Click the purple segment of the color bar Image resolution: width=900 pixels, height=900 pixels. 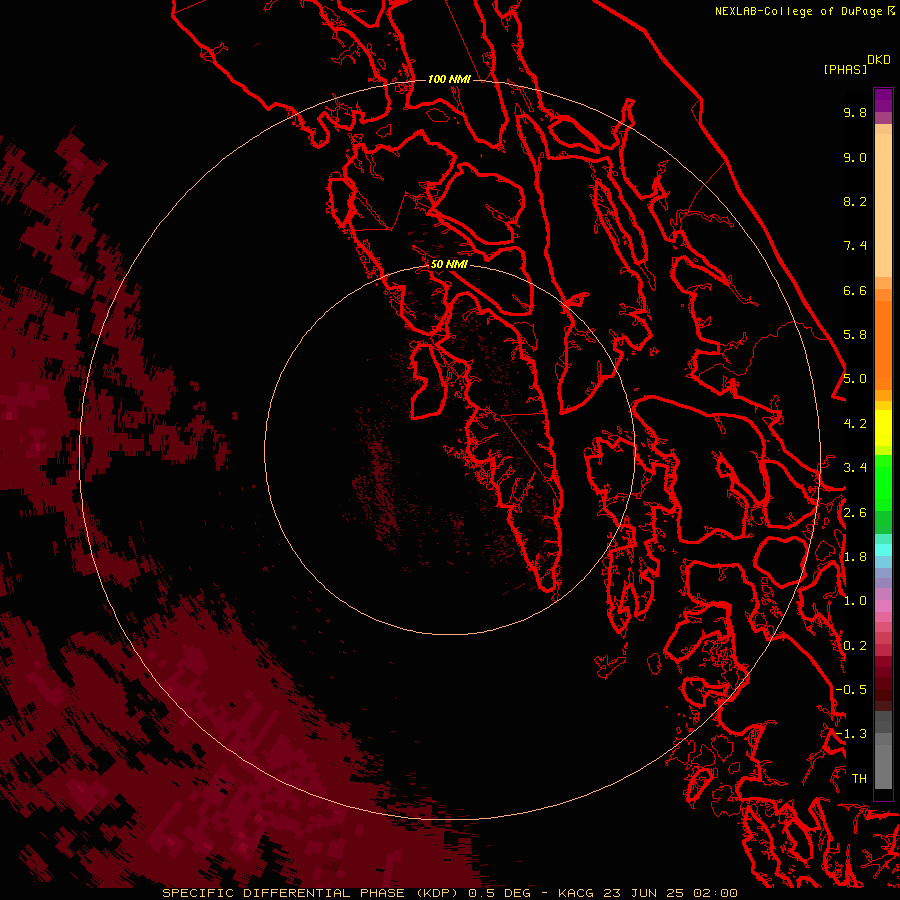pyautogui.click(x=883, y=100)
